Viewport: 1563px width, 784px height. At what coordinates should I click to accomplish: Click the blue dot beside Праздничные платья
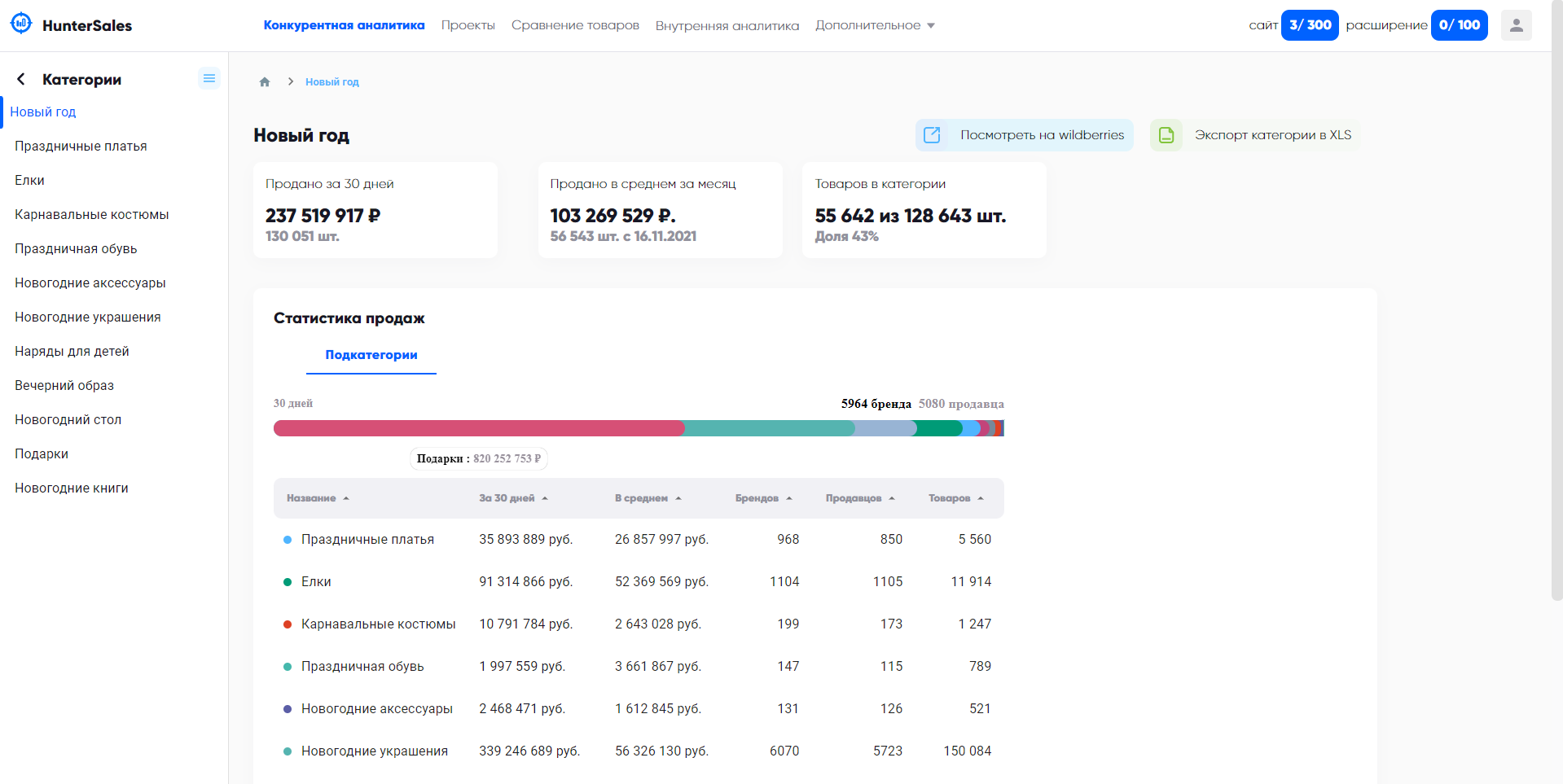288,540
